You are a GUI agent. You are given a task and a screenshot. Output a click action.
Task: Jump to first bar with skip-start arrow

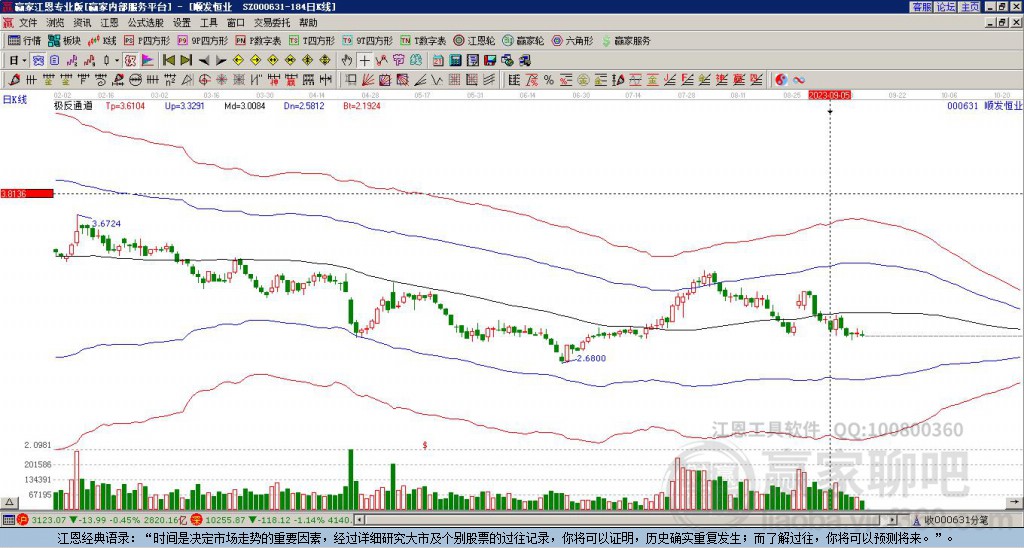click(x=168, y=61)
